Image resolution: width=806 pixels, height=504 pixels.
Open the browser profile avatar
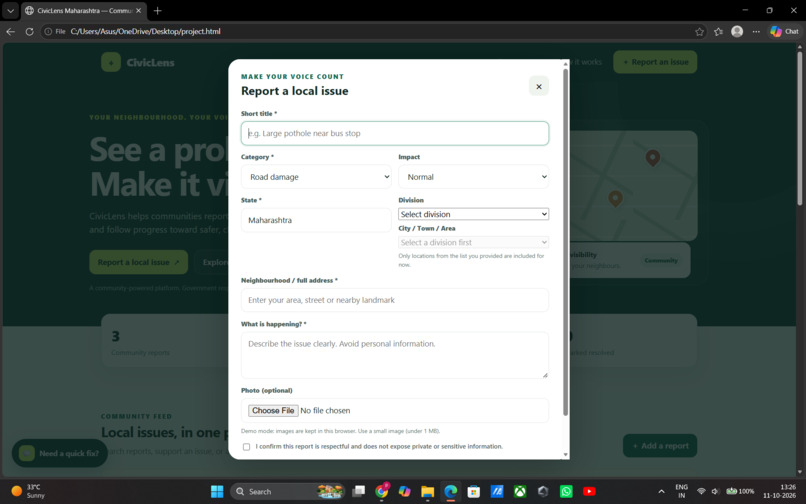737,31
